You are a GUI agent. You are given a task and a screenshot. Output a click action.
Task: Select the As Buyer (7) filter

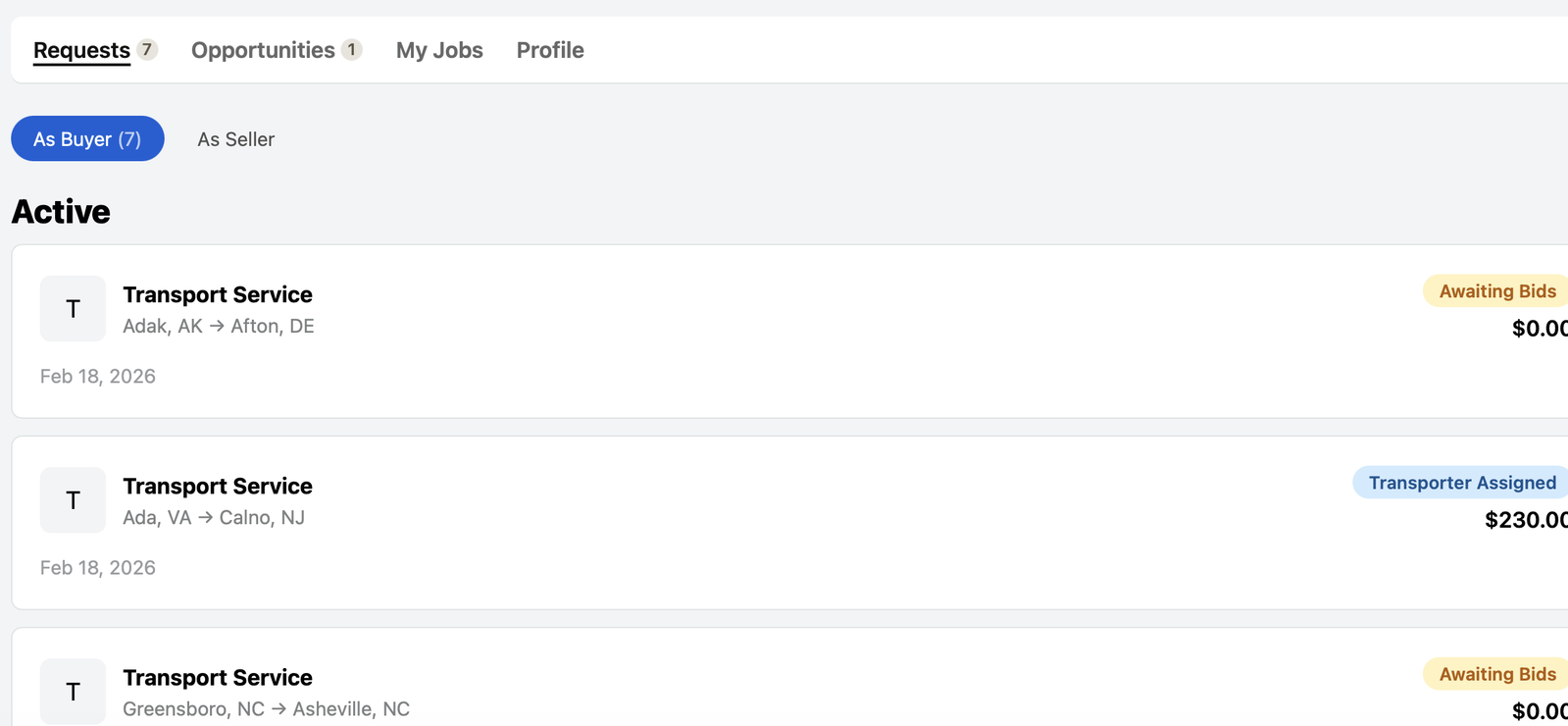87,138
